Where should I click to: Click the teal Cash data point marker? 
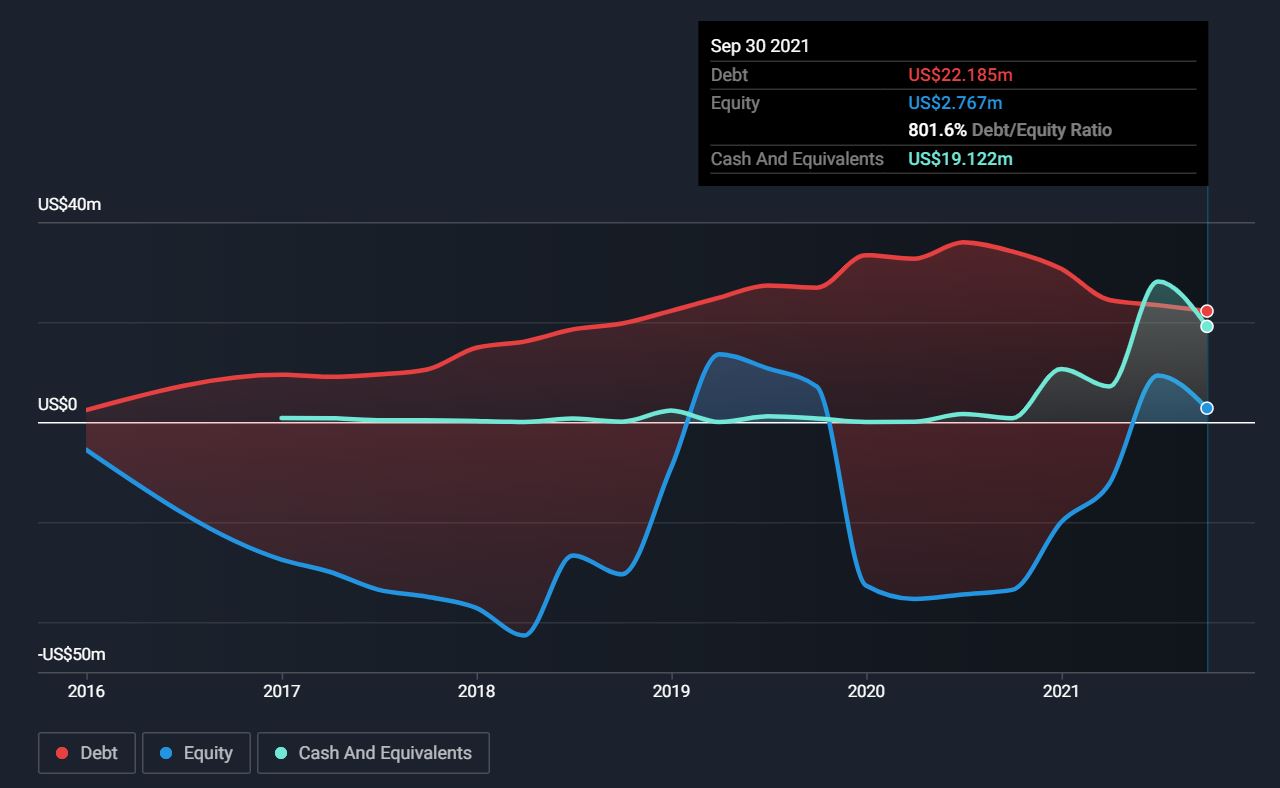pos(1207,326)
